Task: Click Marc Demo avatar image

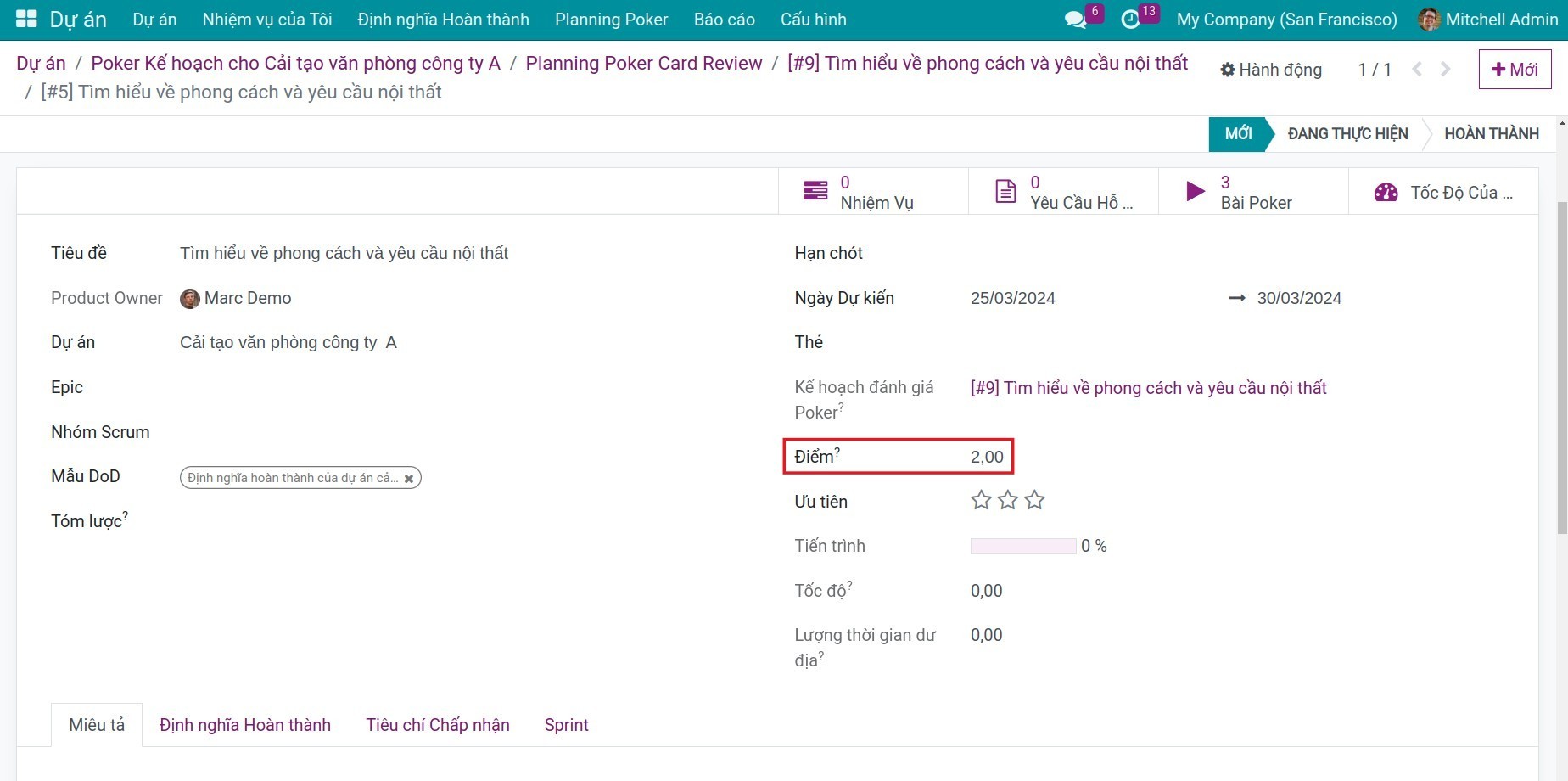Action: tap(190, 298)
